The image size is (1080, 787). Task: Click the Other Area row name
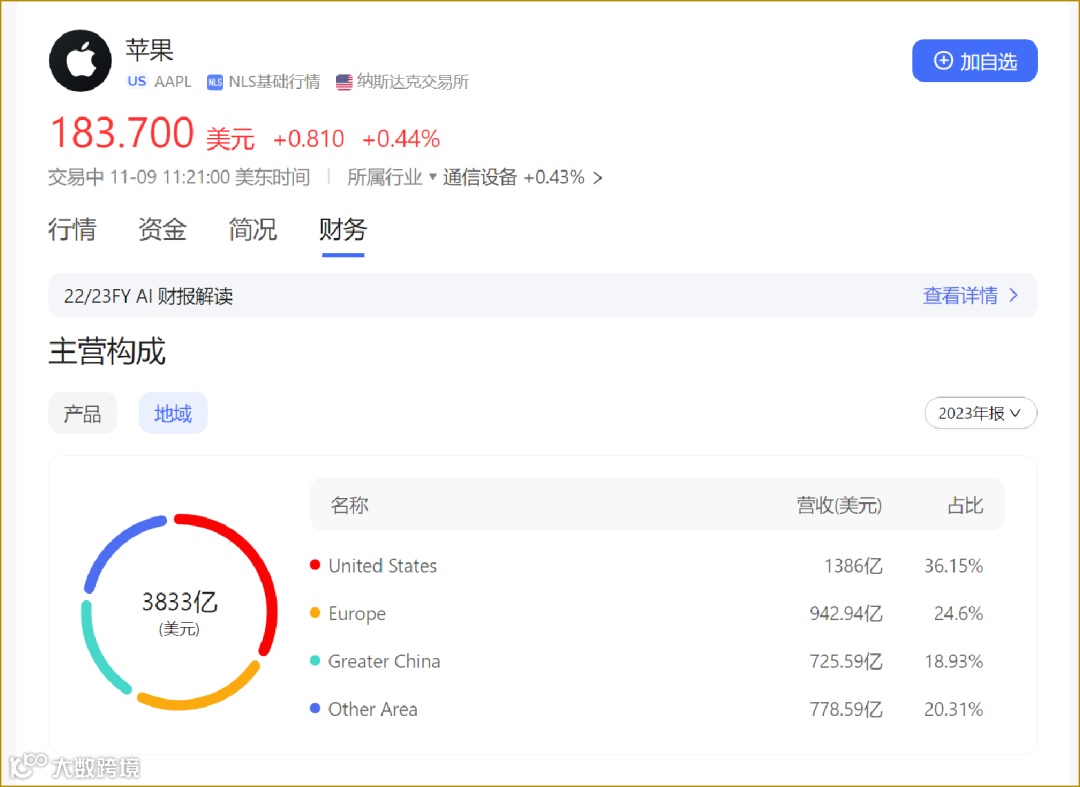[373, 709]
